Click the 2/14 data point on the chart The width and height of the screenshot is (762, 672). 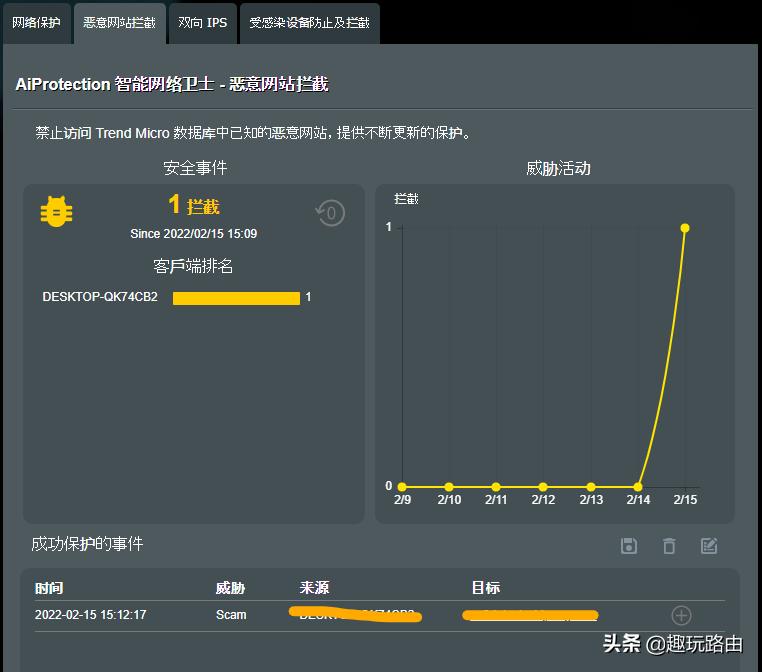coord(638,486)
